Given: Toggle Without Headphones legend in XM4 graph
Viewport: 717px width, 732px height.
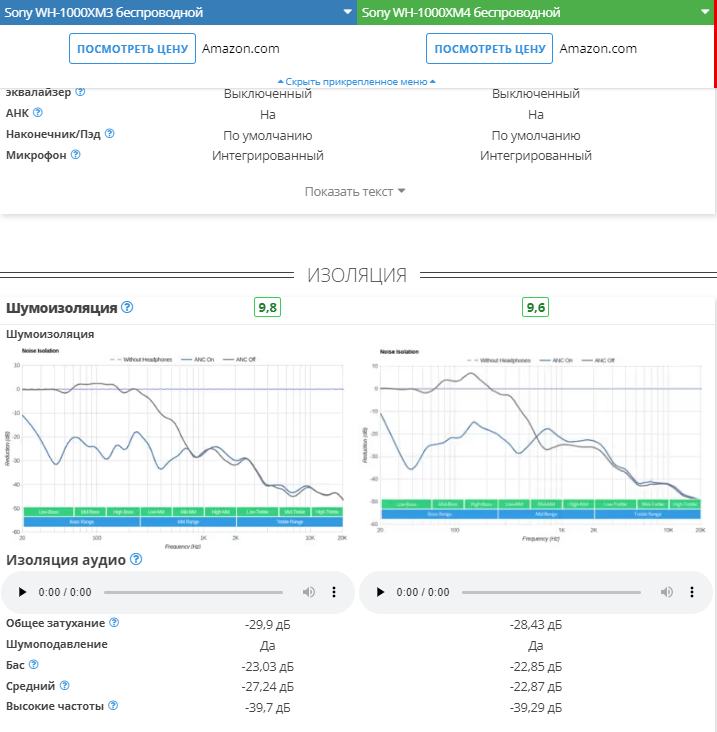Looking at the screenshot, I should (x=499, y=360).
